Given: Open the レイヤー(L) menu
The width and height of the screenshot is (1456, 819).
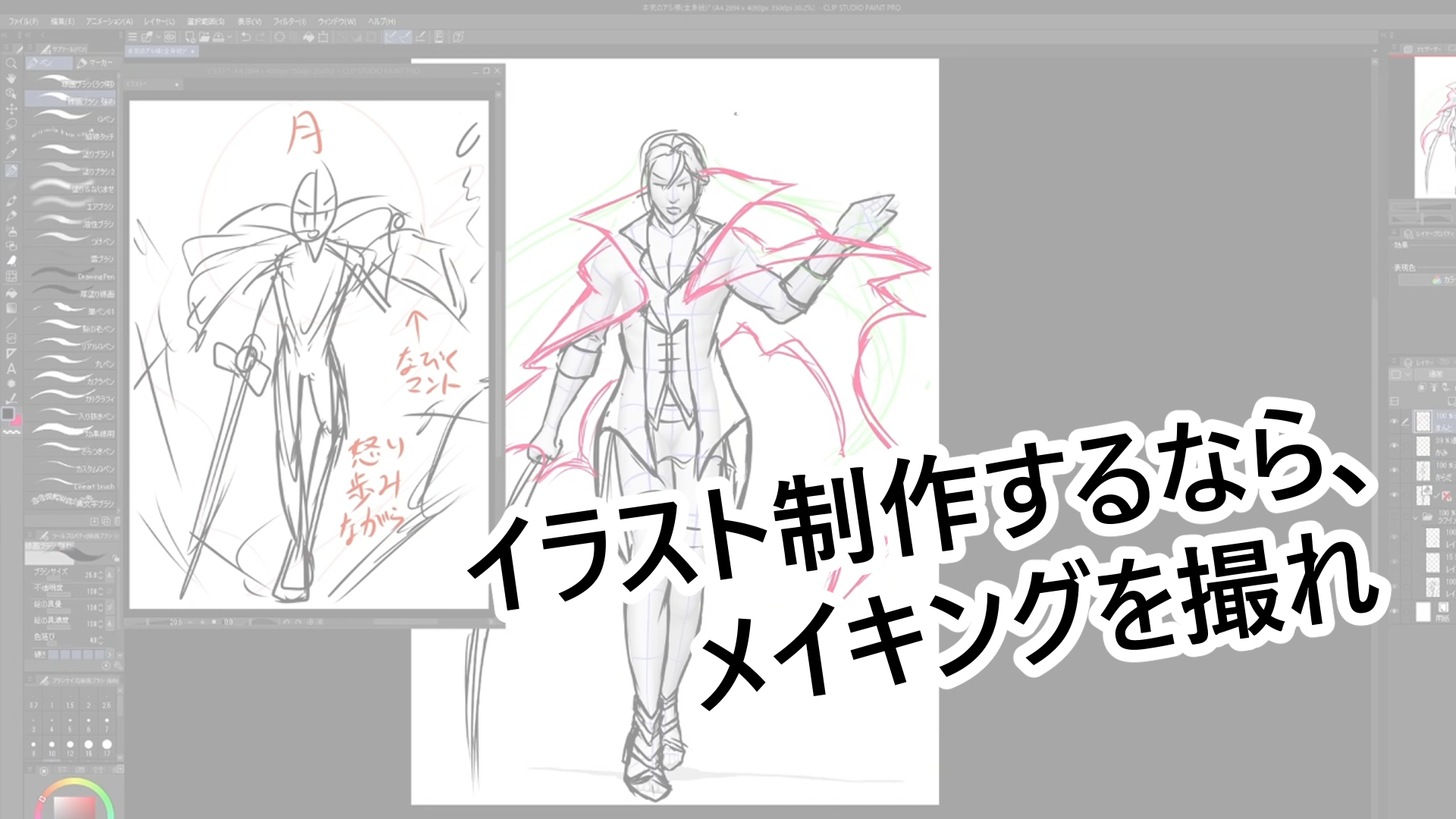Looking at the screenshot, I should [x=159, y=21].
